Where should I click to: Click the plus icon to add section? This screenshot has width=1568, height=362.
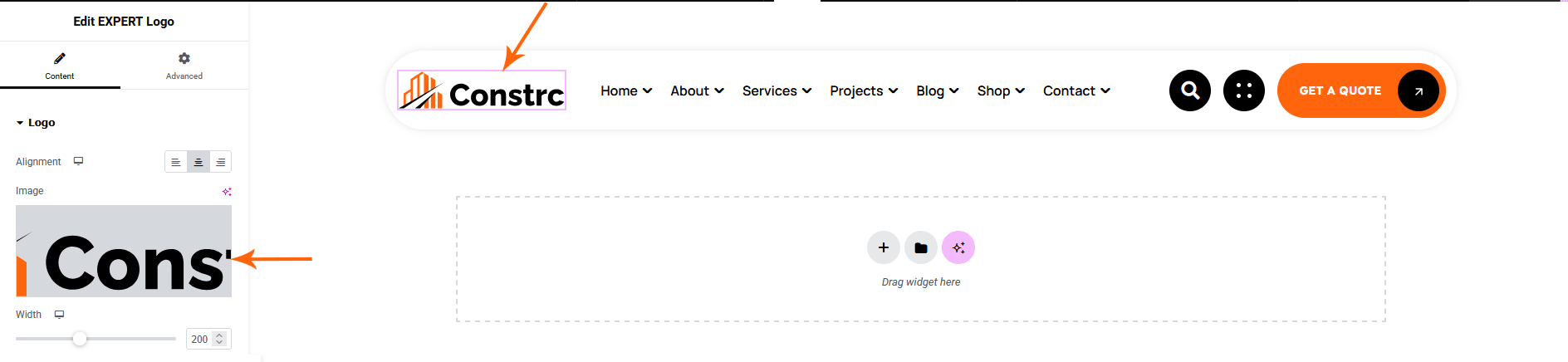point(883,247)
